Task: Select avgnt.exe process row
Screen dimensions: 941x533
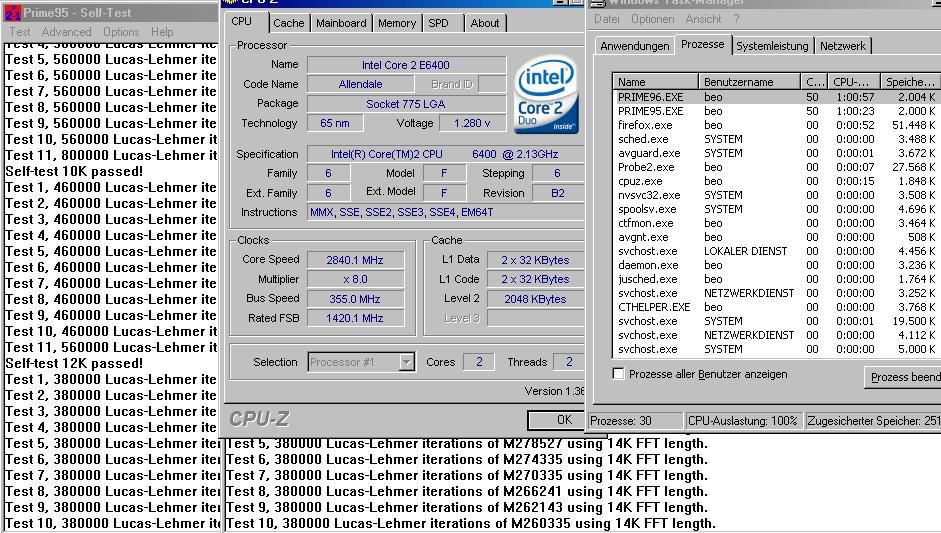Action: [777, 237]
